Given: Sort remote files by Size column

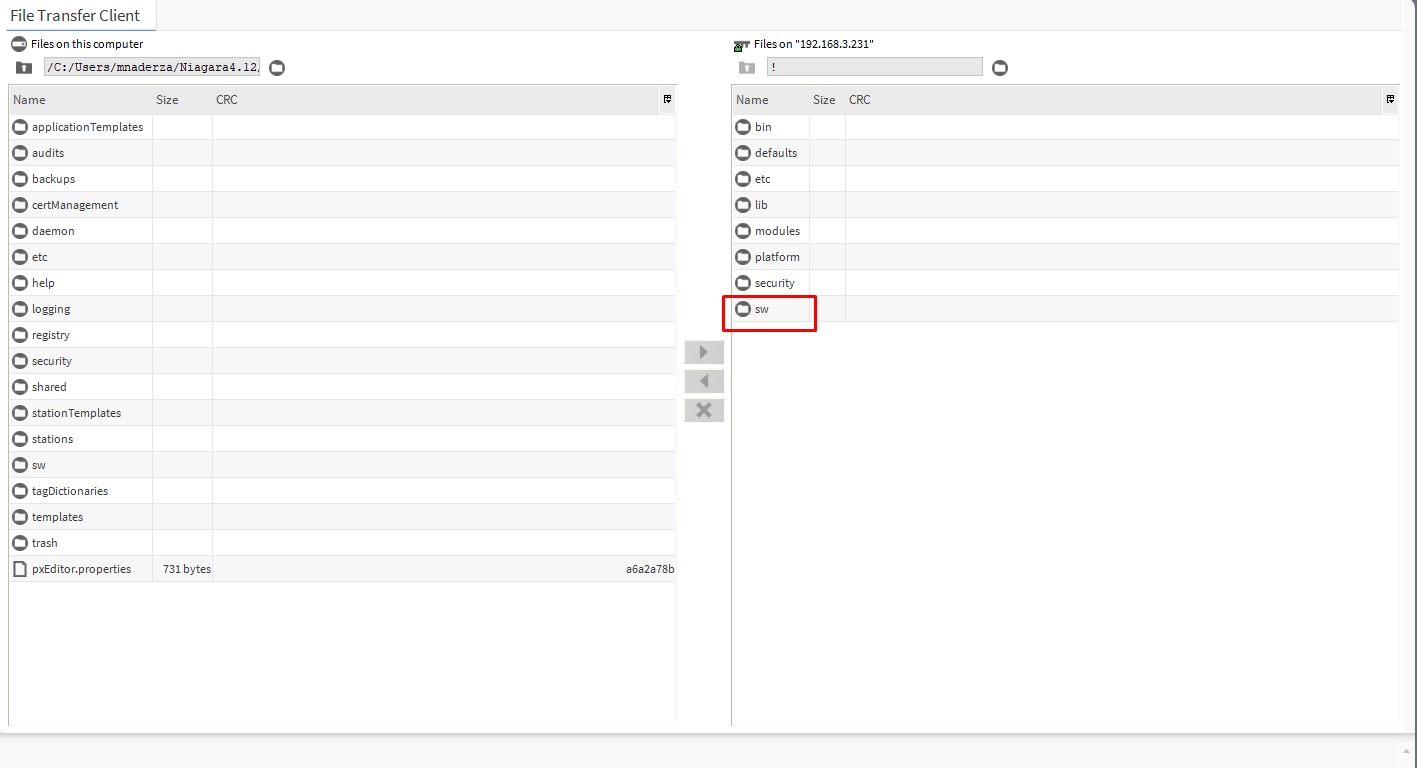Looking at the screenshot, I should coord(824,100).
